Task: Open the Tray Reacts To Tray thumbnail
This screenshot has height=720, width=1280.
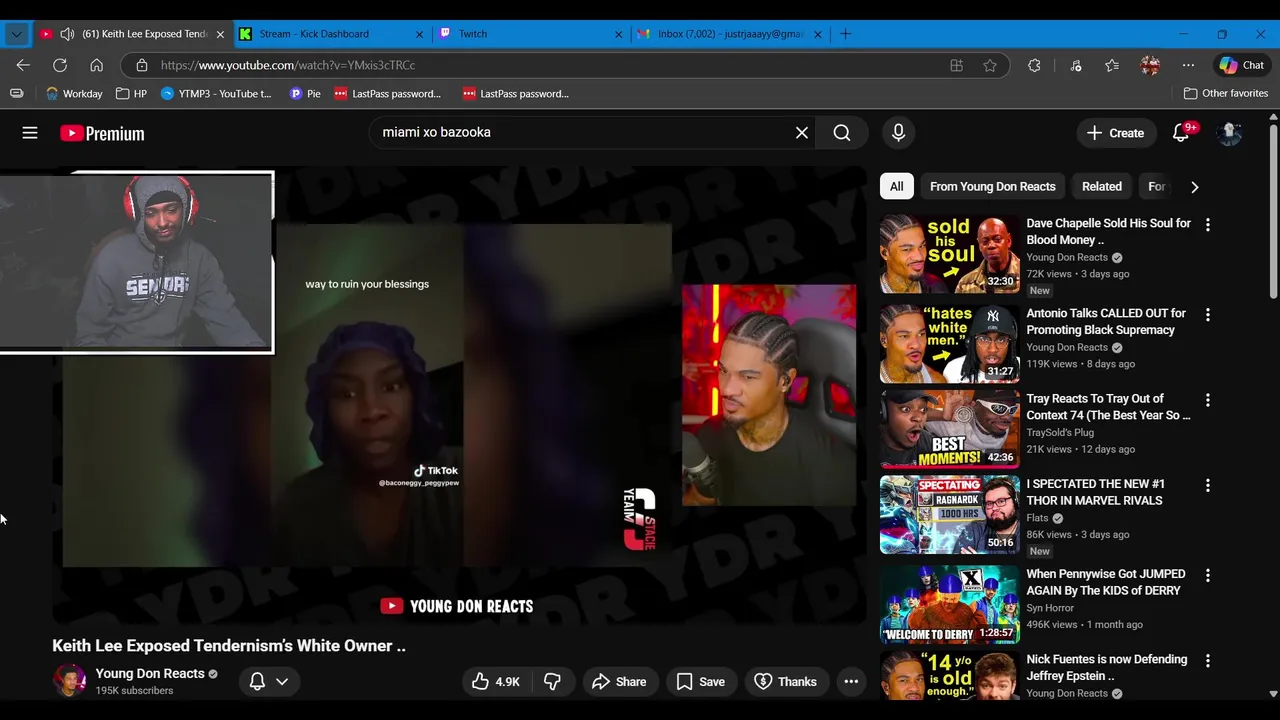Action: 949,429
